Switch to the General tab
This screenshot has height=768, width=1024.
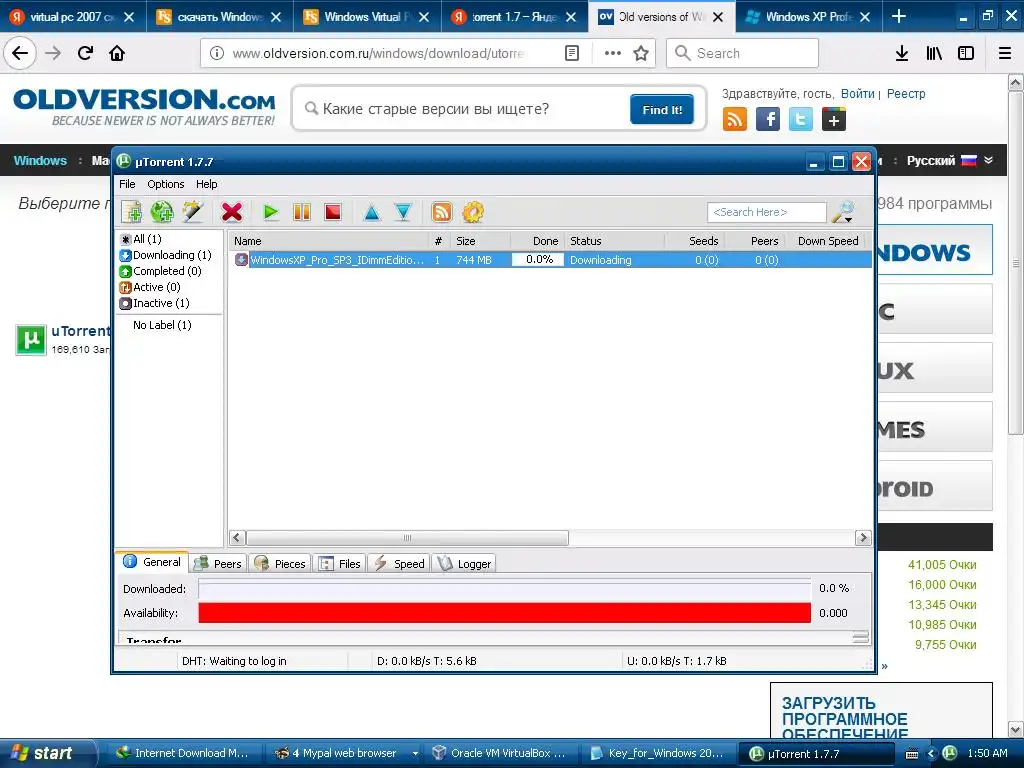tap(152, 562)
